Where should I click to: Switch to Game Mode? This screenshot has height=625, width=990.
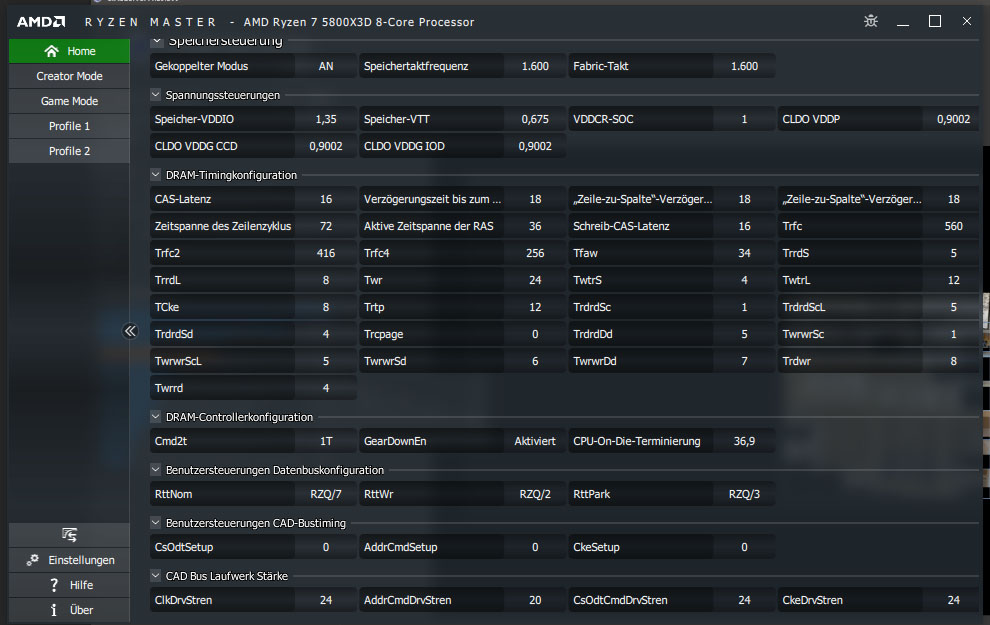click(69, 101)
